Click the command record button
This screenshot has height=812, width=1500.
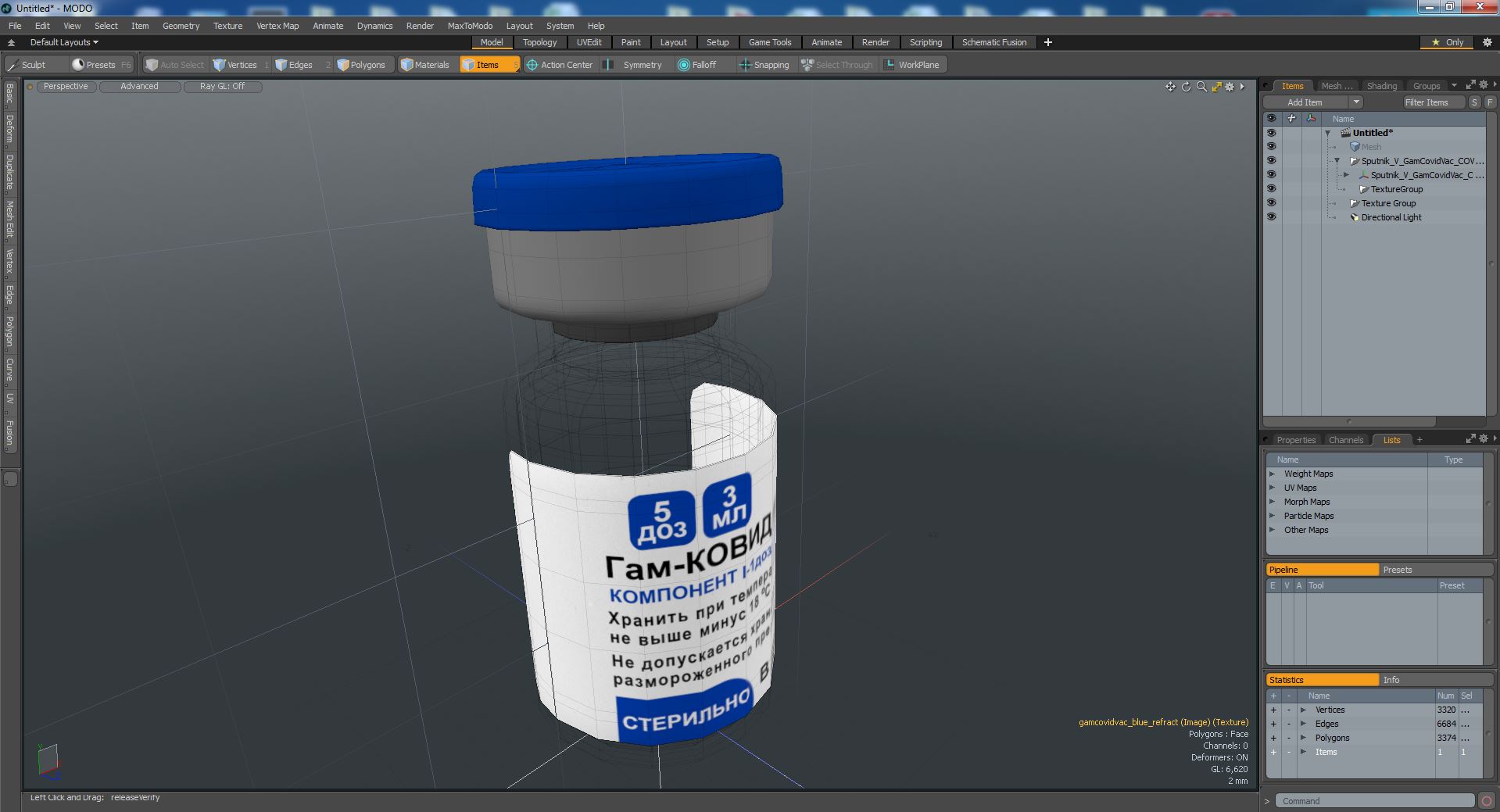[x=1487, y=801]
